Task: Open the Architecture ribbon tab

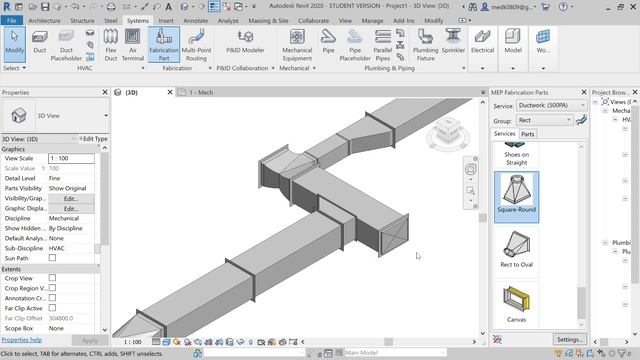Action: (44, 20)
